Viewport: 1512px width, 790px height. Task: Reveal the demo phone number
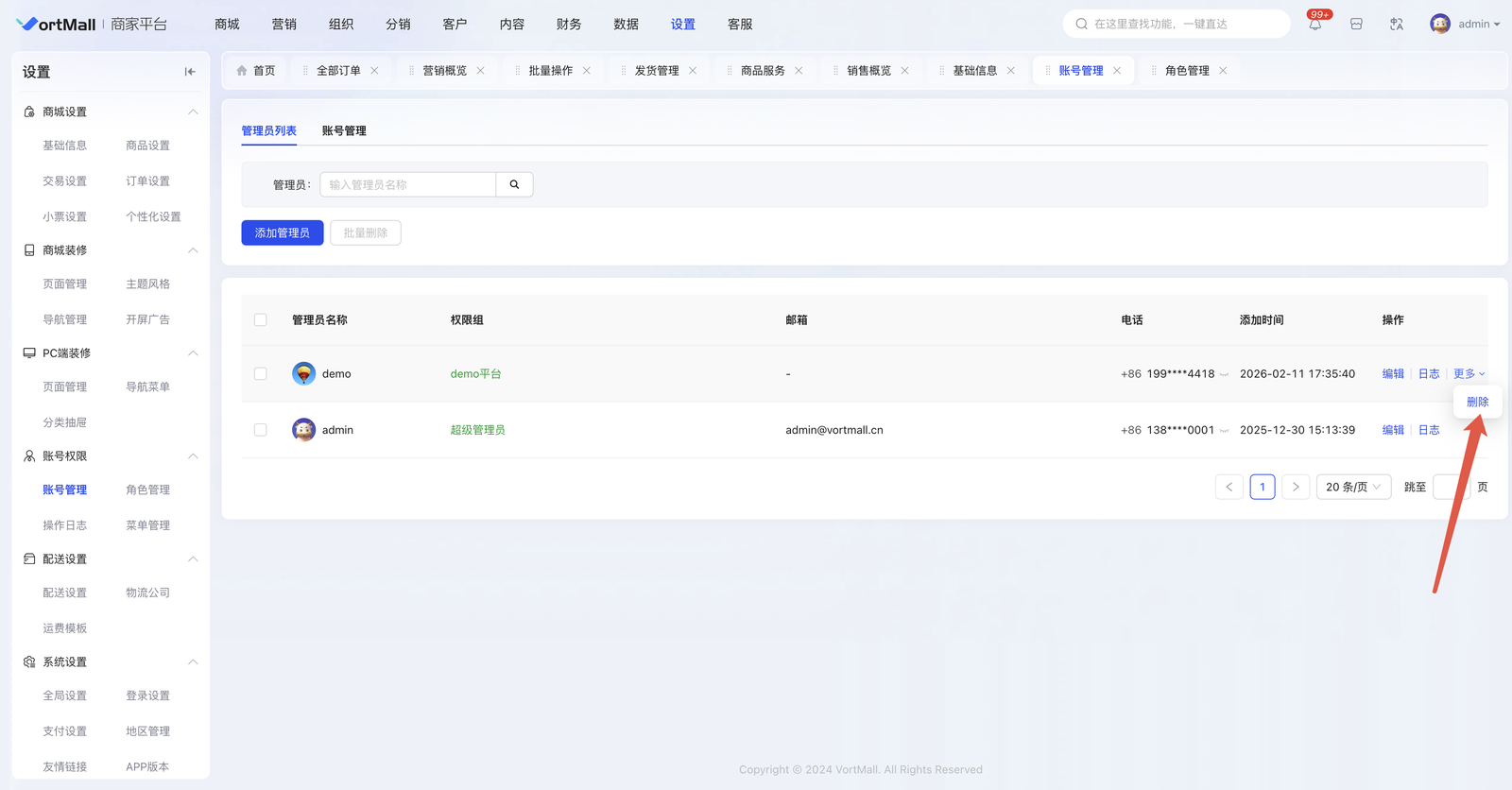pyautogui.click(x=1225, y=374)
